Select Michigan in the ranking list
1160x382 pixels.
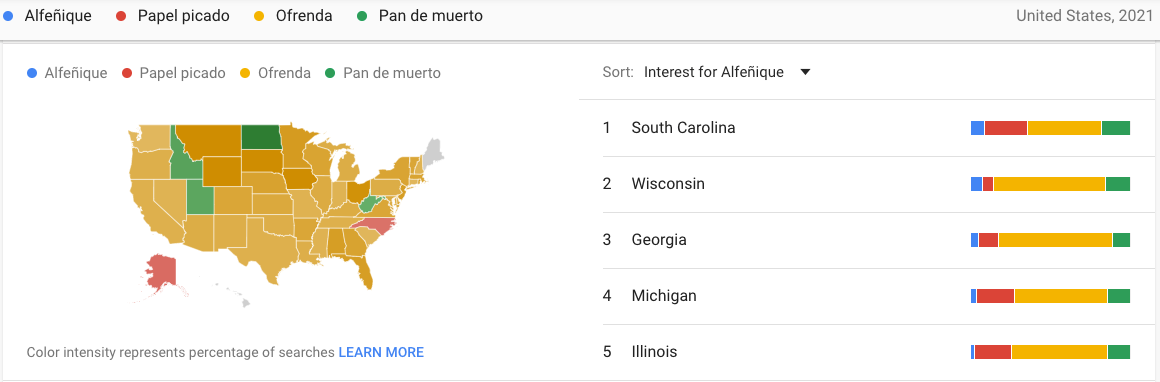(x=866, y=296)
